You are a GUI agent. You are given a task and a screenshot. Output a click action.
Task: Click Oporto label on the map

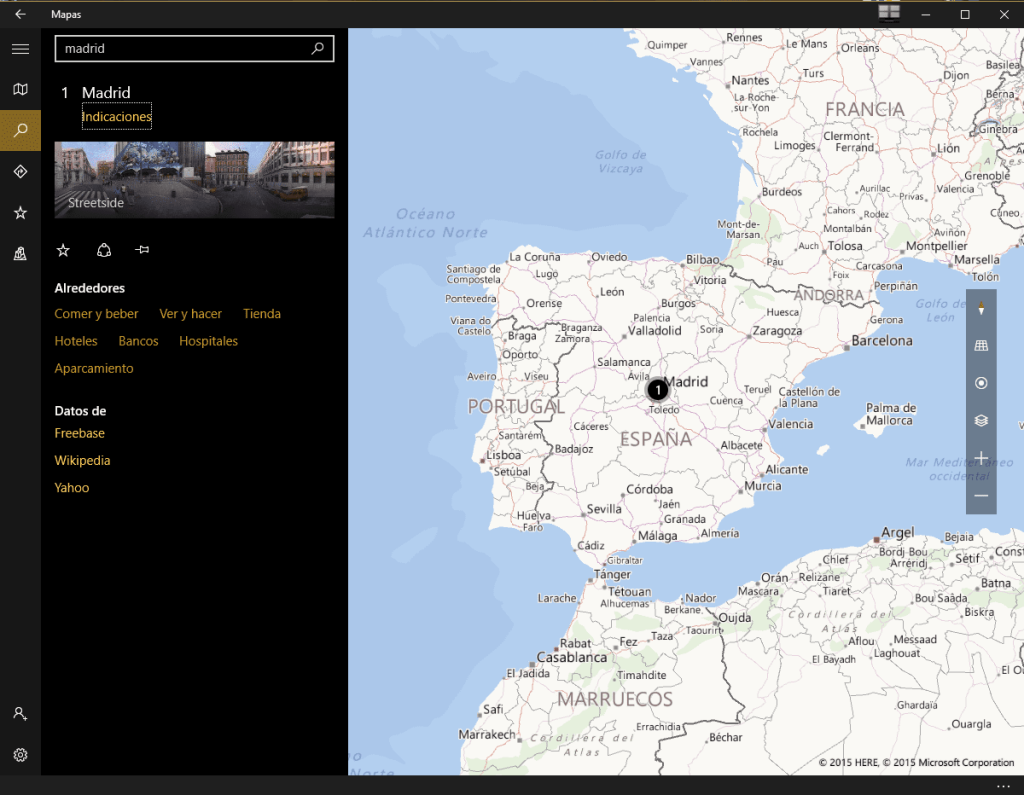pos(520,354)
